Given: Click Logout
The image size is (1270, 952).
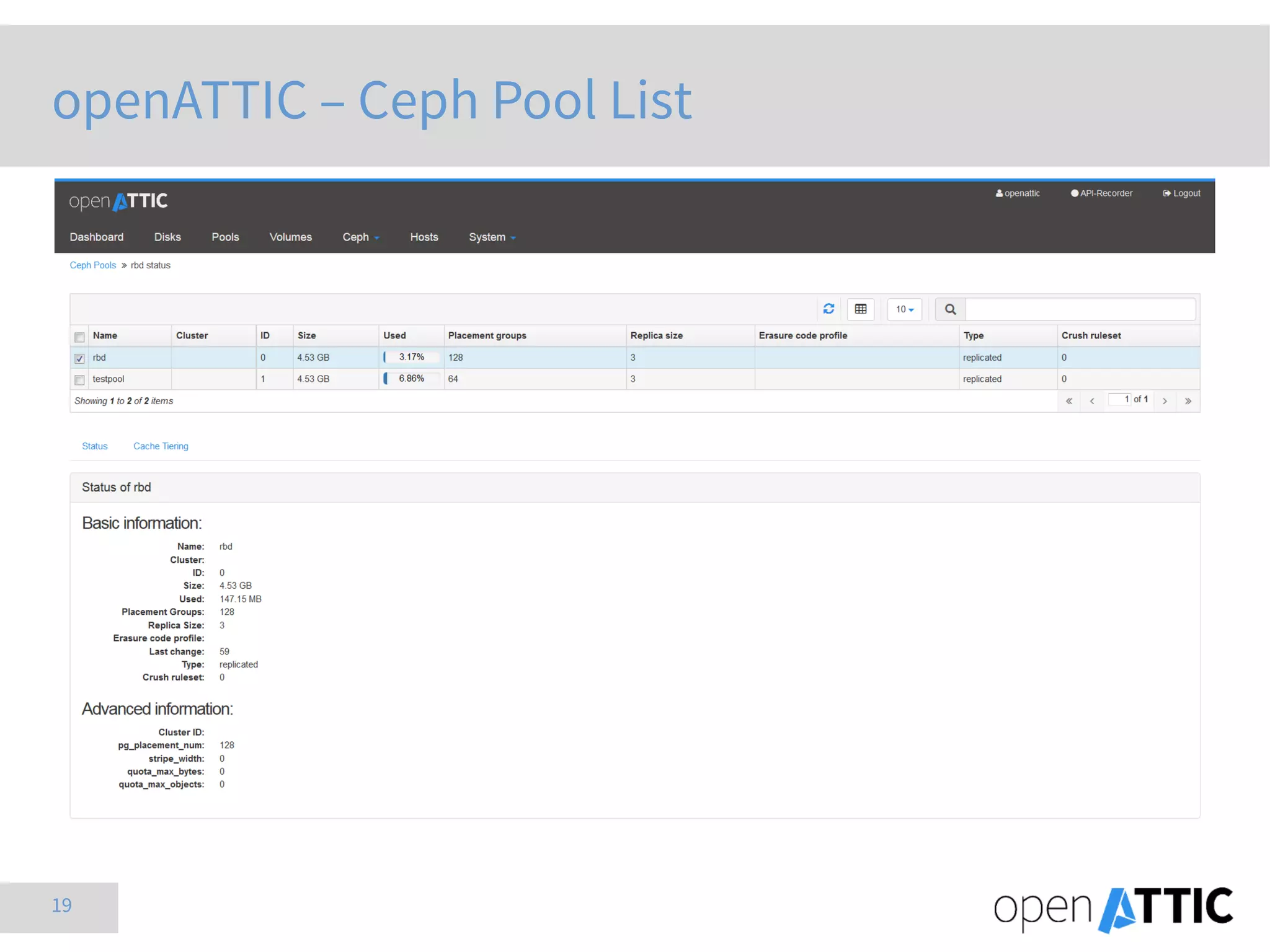Looking at the screenshot, I should (1181, 193).
